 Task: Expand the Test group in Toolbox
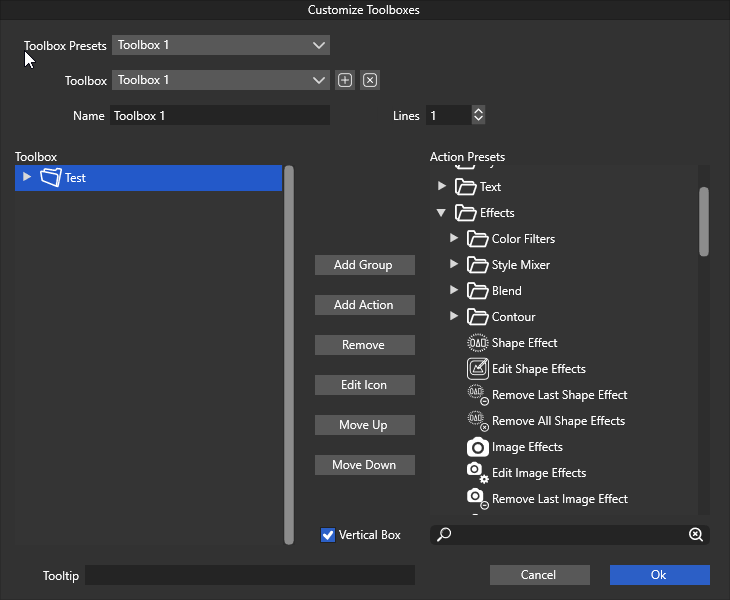click(27, 178)
